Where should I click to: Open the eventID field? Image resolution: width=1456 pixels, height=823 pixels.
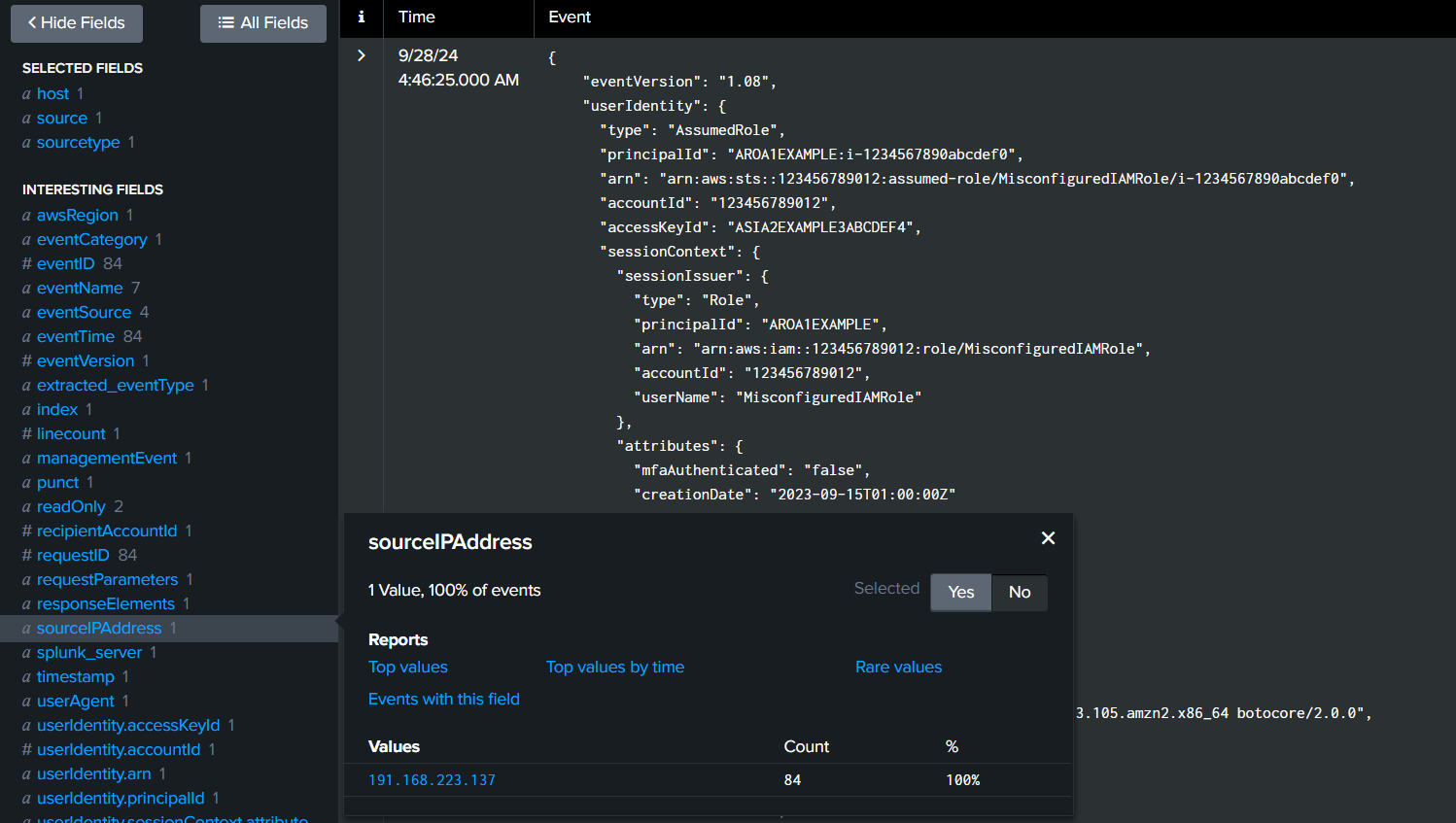(66, 263)
